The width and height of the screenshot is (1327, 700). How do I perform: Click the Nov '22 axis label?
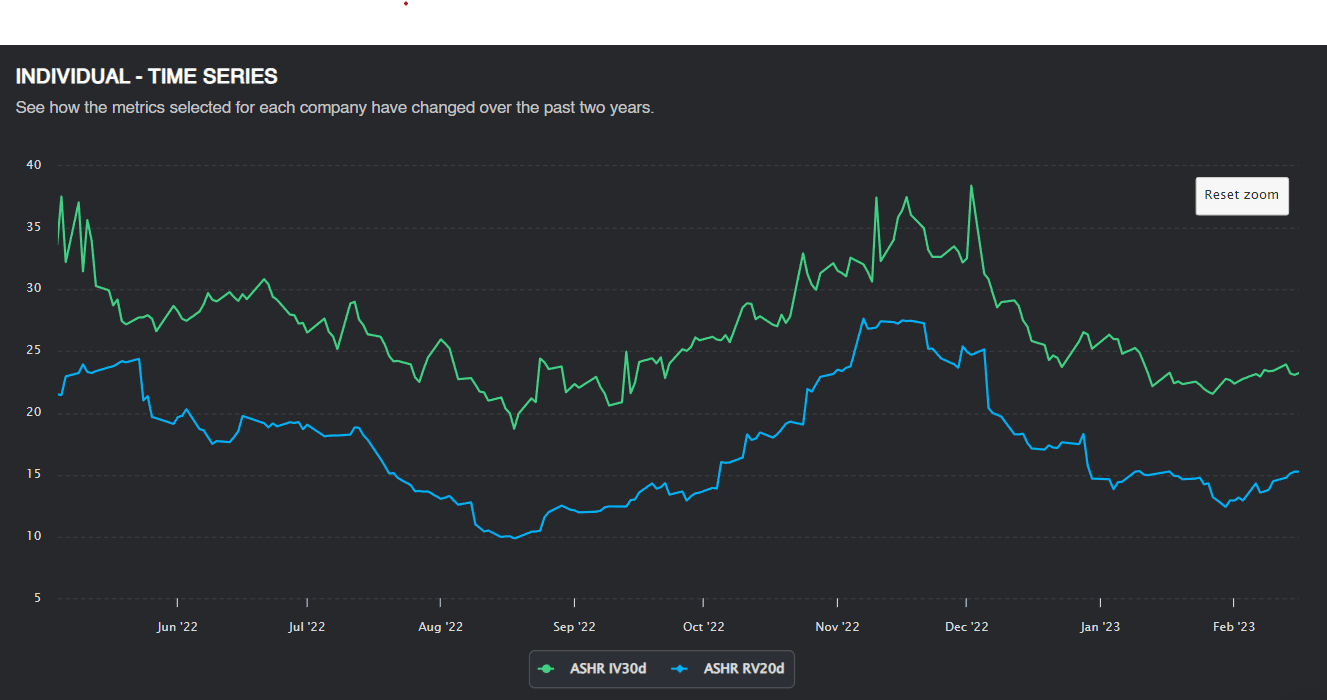(x=837, y=627)
